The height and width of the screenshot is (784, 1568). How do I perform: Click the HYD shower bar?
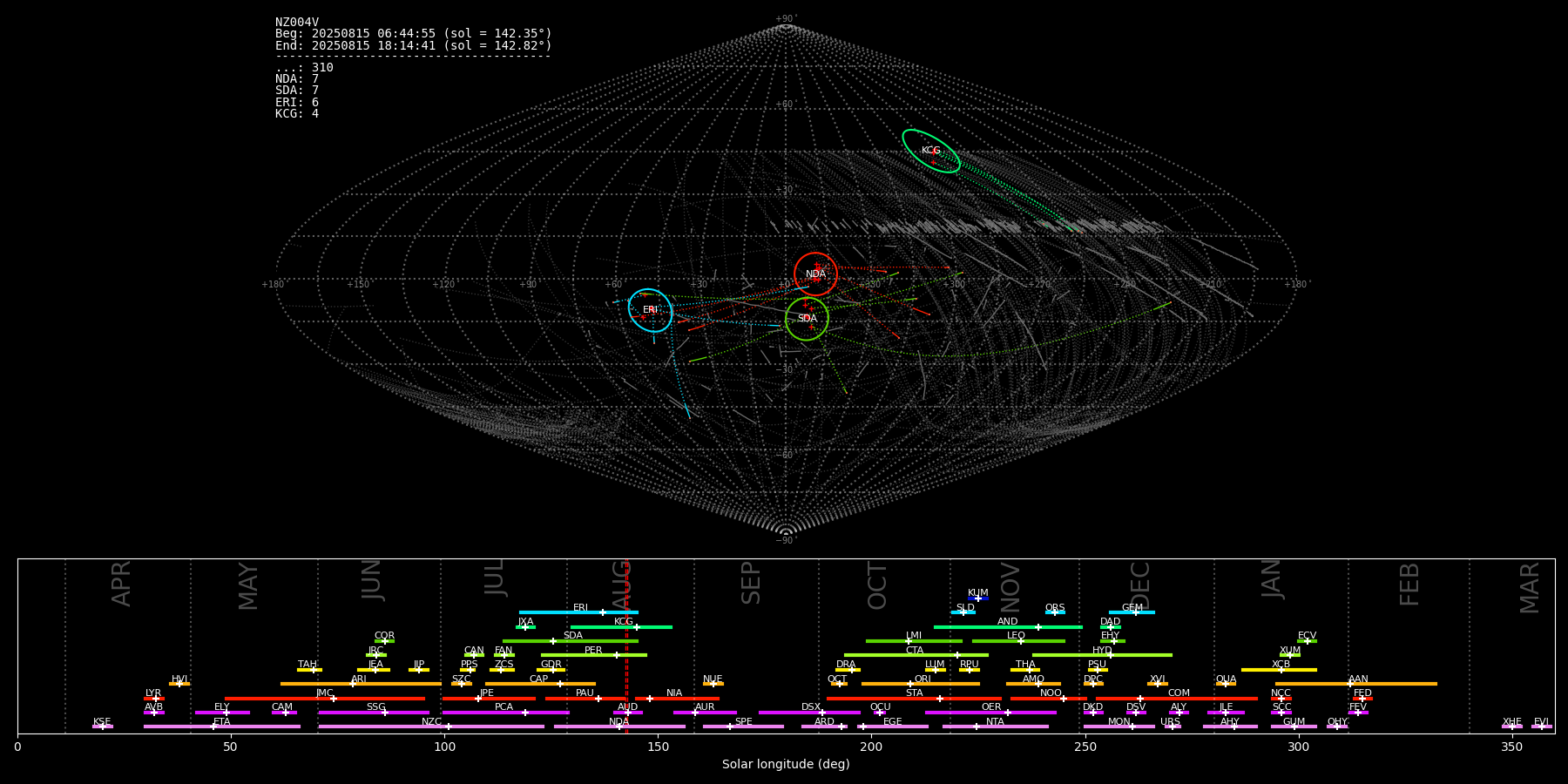click(1102, 655)
